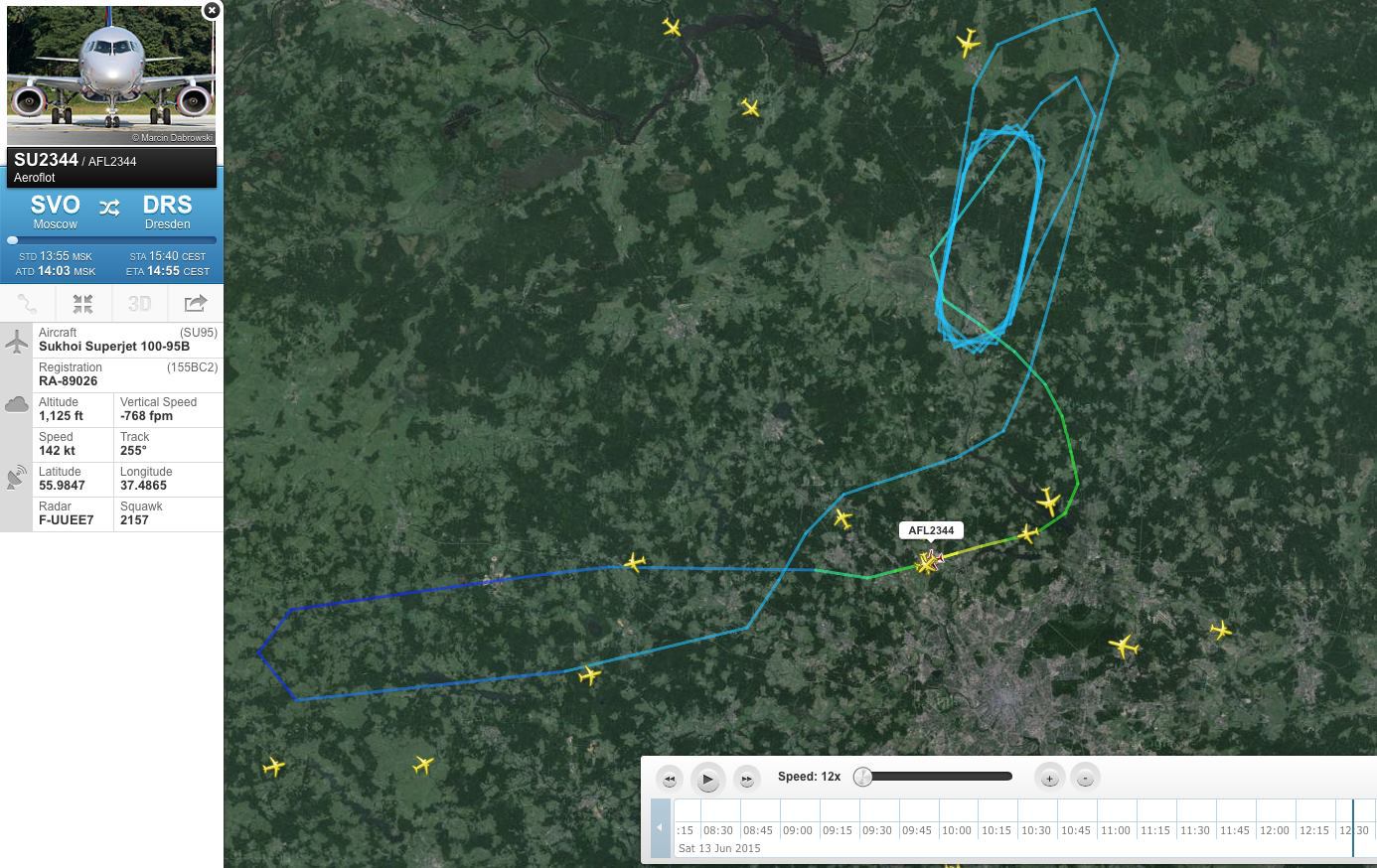The image size is (1377, 868).
Task: Close the SU2344 flight info panel
Action: click(212, 10)
